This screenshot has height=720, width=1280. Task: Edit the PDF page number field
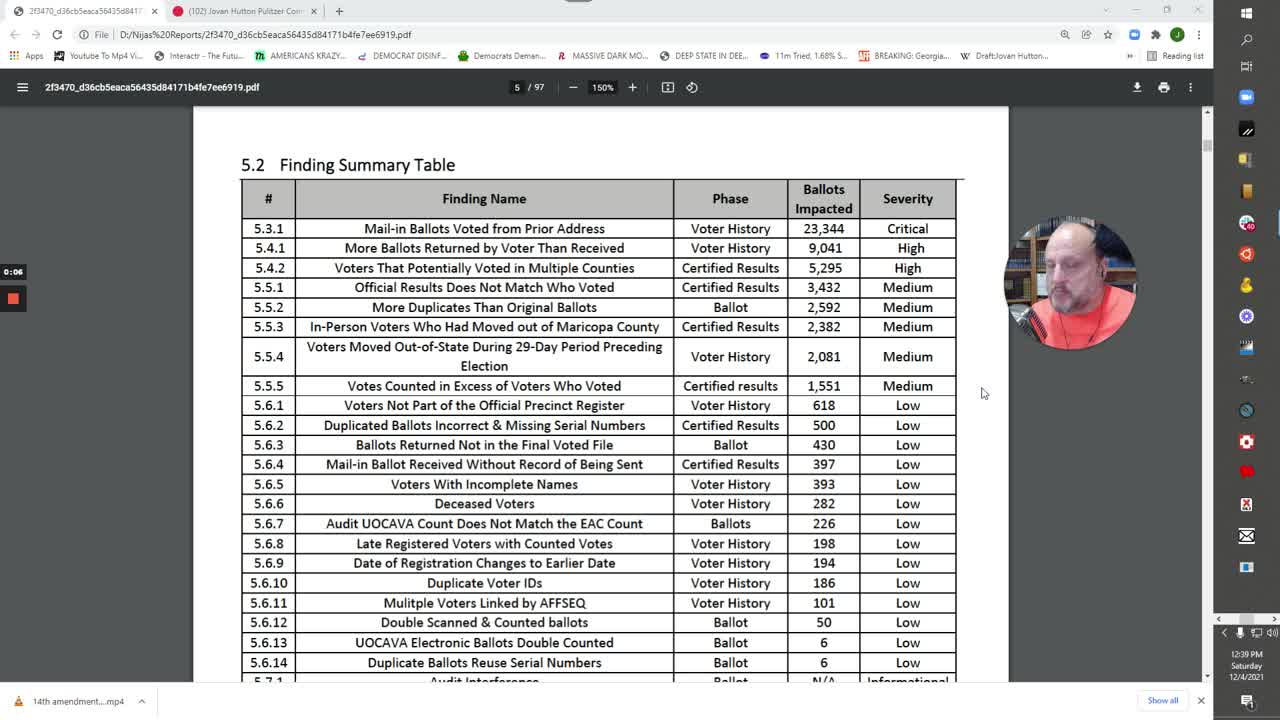pos(517,87)
